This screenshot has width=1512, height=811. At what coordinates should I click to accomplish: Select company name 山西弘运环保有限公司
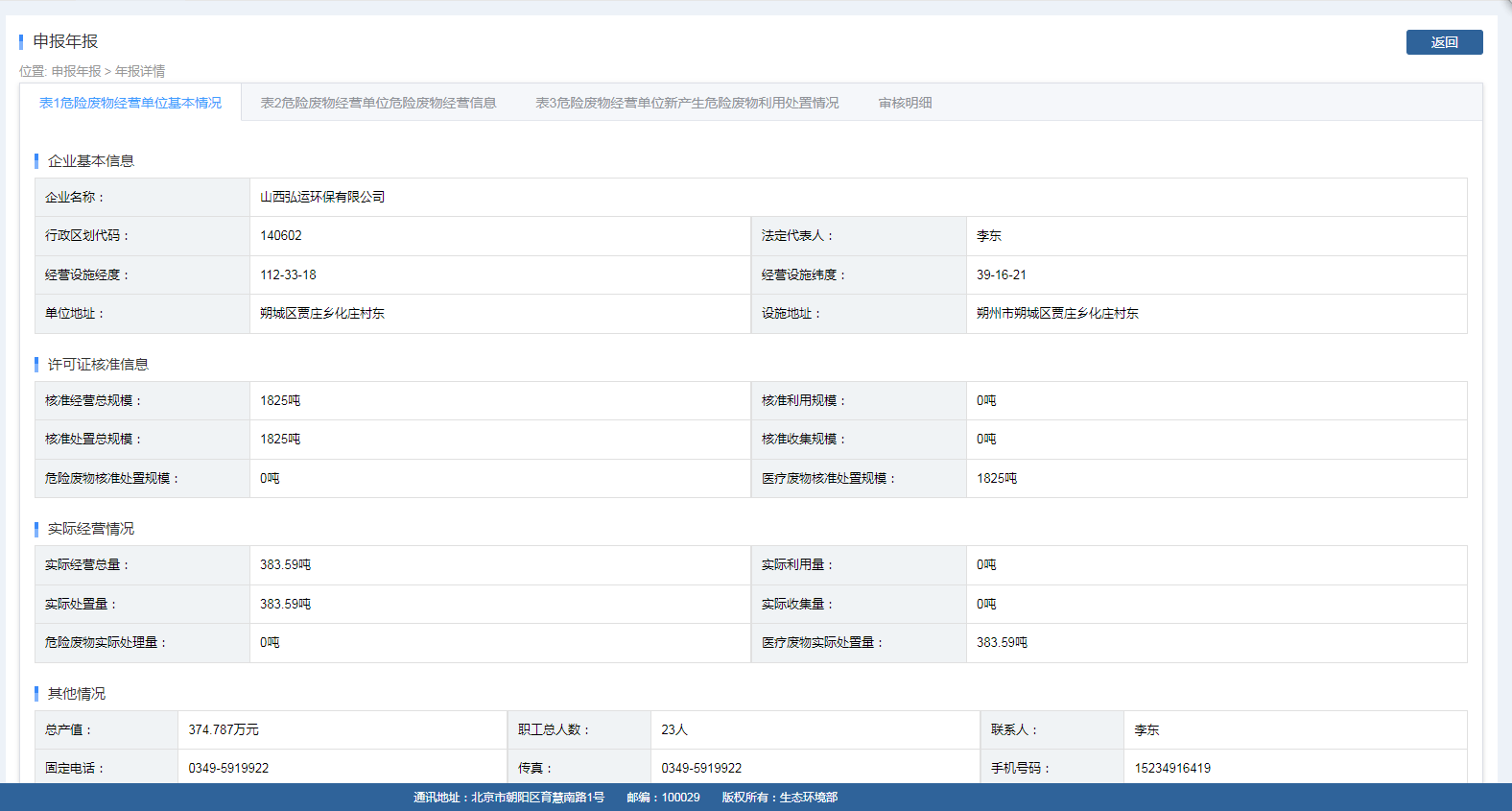(322, 197)
